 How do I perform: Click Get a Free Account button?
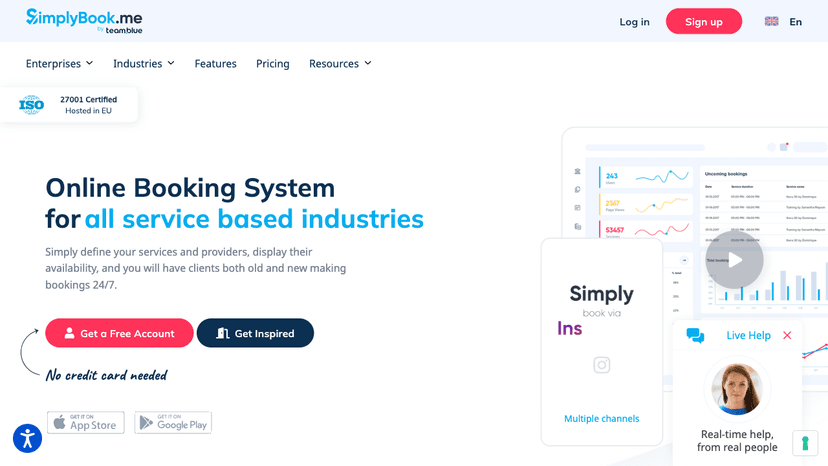[x=119, y=333]
